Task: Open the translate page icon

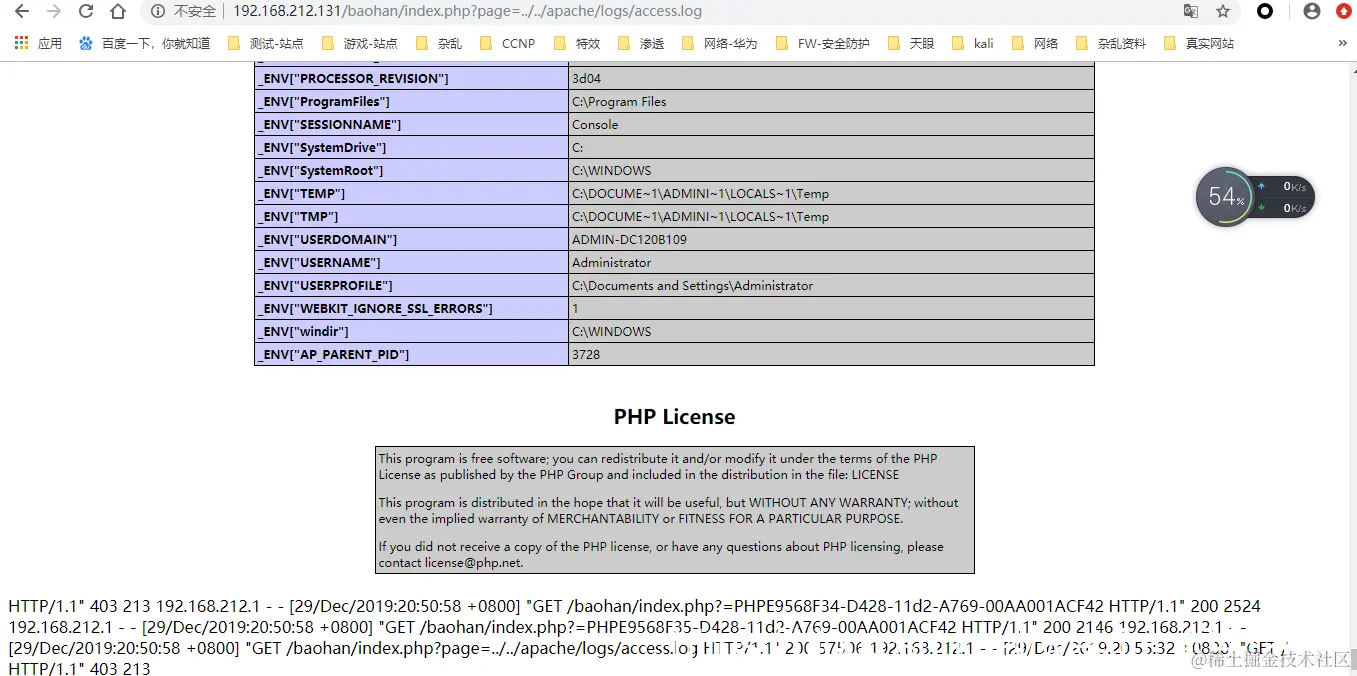Action: pyautogui.click(x=1191, y=12)
